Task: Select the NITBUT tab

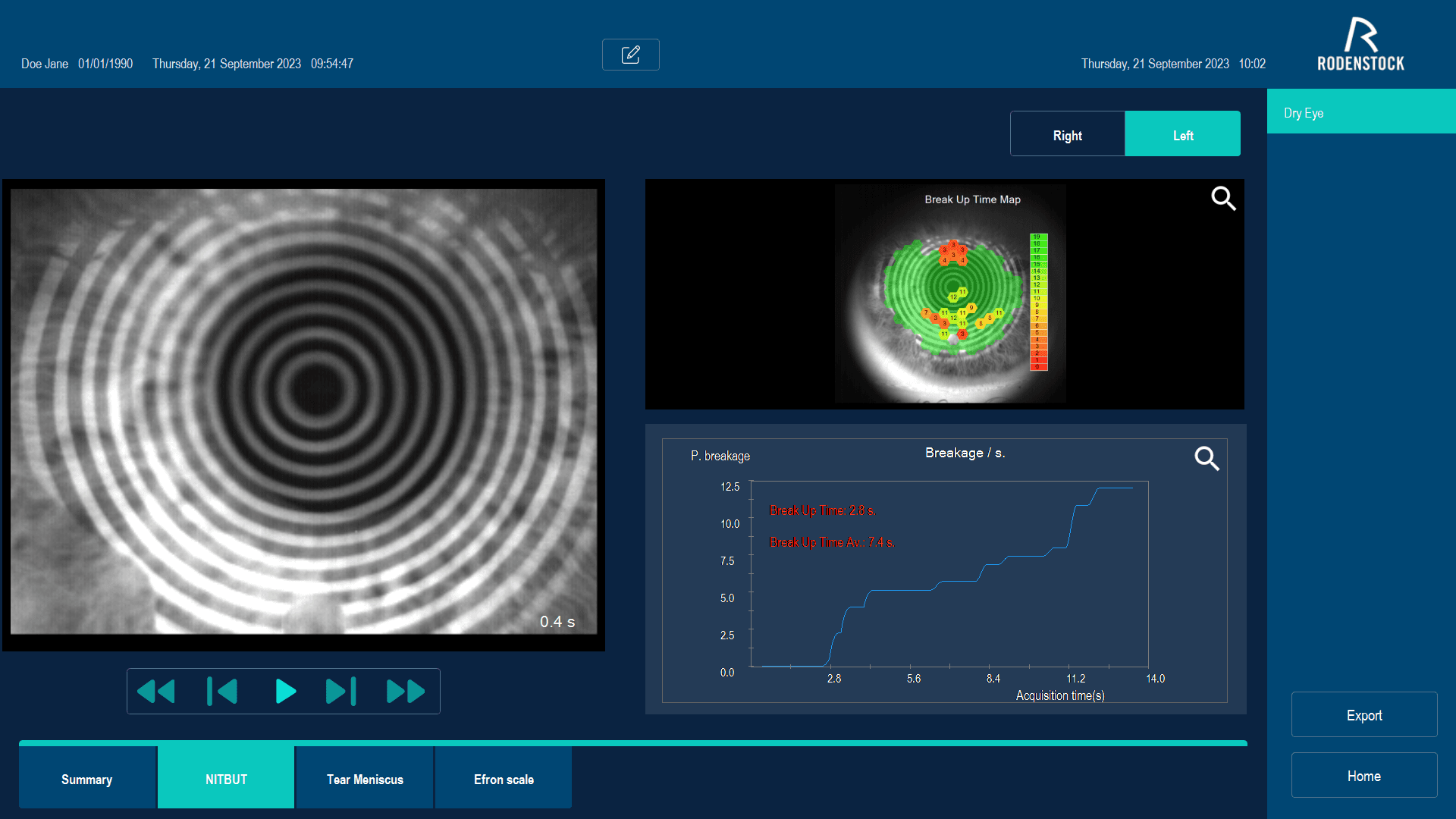Action: pyautogui.click(x=226, y=779)
